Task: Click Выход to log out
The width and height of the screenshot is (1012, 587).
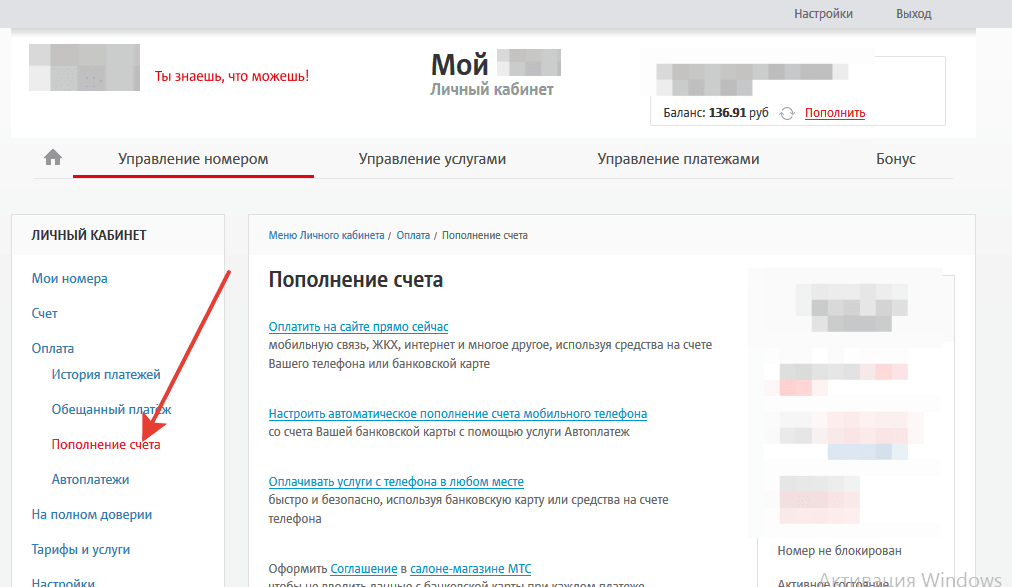Action: point(913,14)
